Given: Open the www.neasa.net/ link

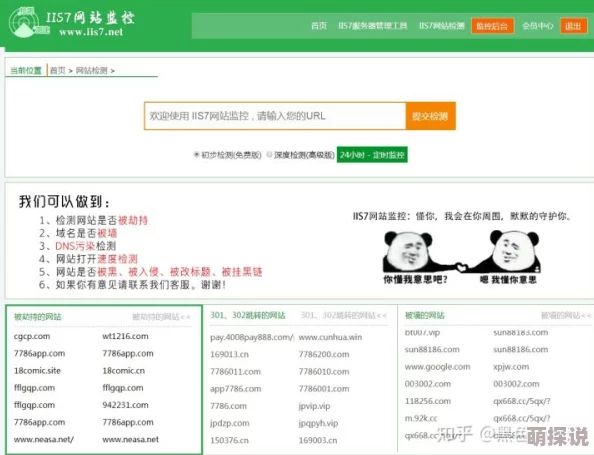Looking at the screenshot, I should tap(44, 439).
